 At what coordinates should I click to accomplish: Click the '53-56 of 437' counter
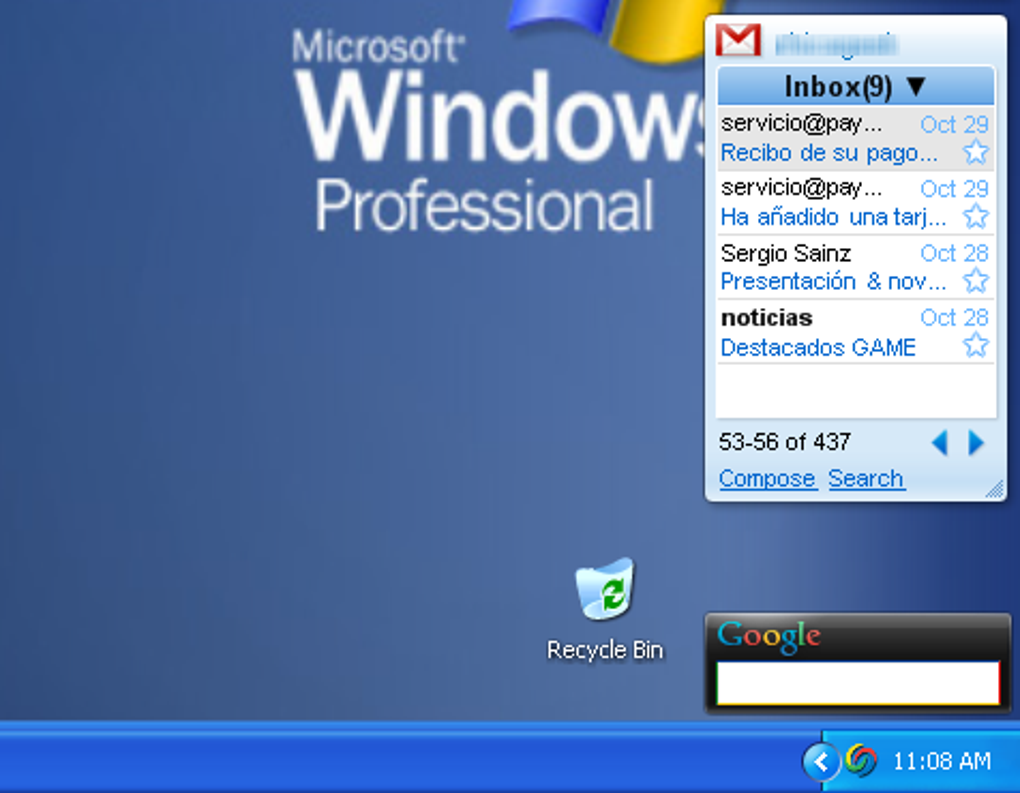[785, 442]
